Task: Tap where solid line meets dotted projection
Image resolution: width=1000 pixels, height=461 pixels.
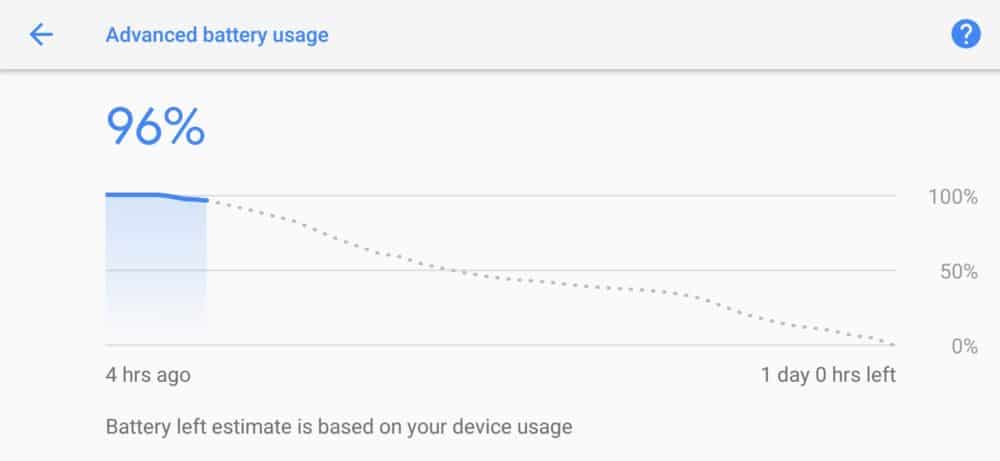Action: tap(207, 200)
